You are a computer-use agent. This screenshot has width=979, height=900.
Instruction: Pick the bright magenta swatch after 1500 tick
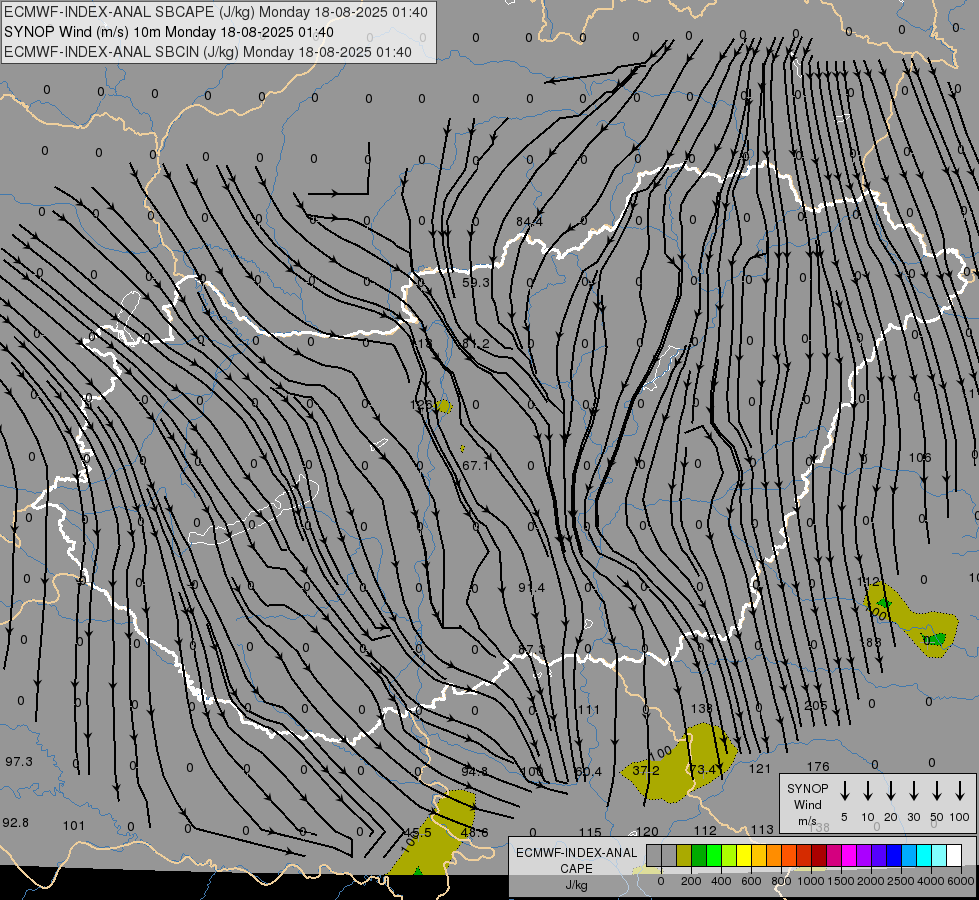tap(849, 855)
